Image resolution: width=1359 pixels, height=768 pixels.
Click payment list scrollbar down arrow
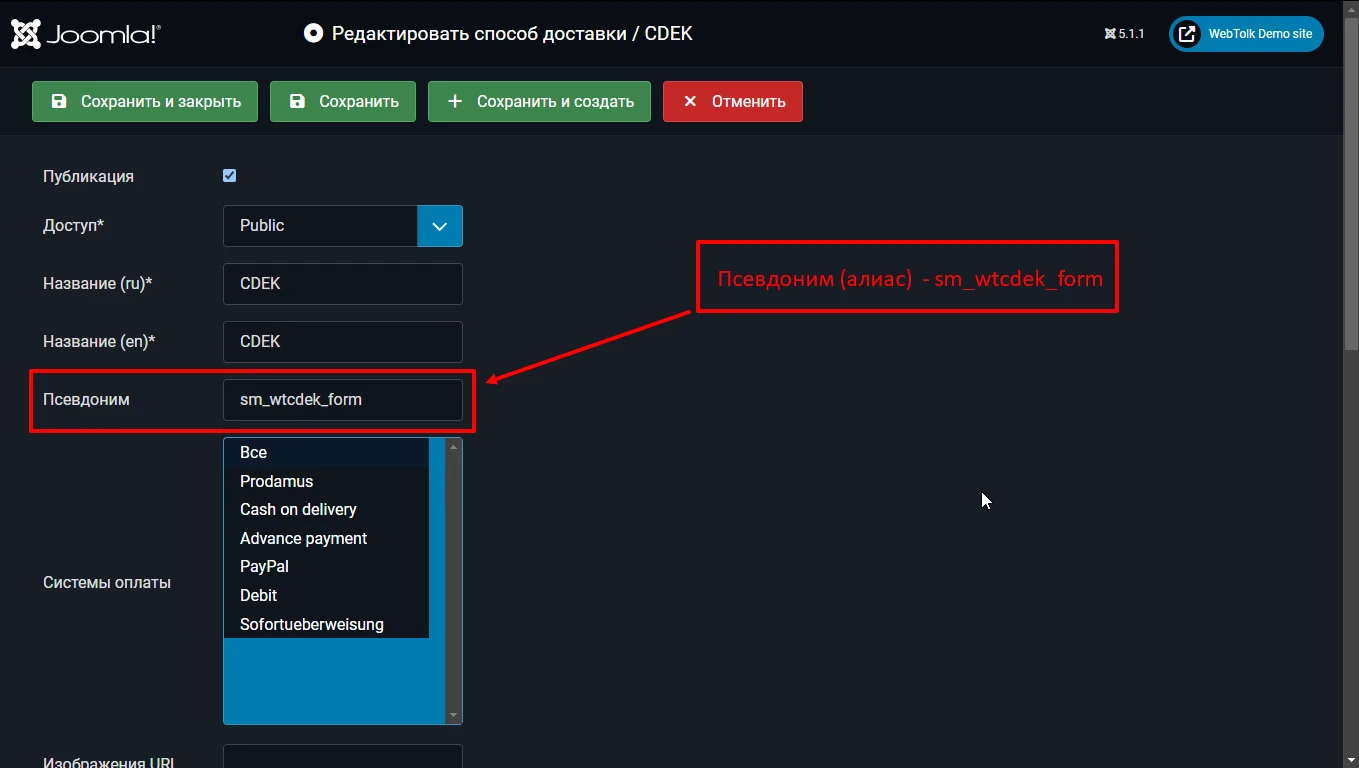(454, 715)
